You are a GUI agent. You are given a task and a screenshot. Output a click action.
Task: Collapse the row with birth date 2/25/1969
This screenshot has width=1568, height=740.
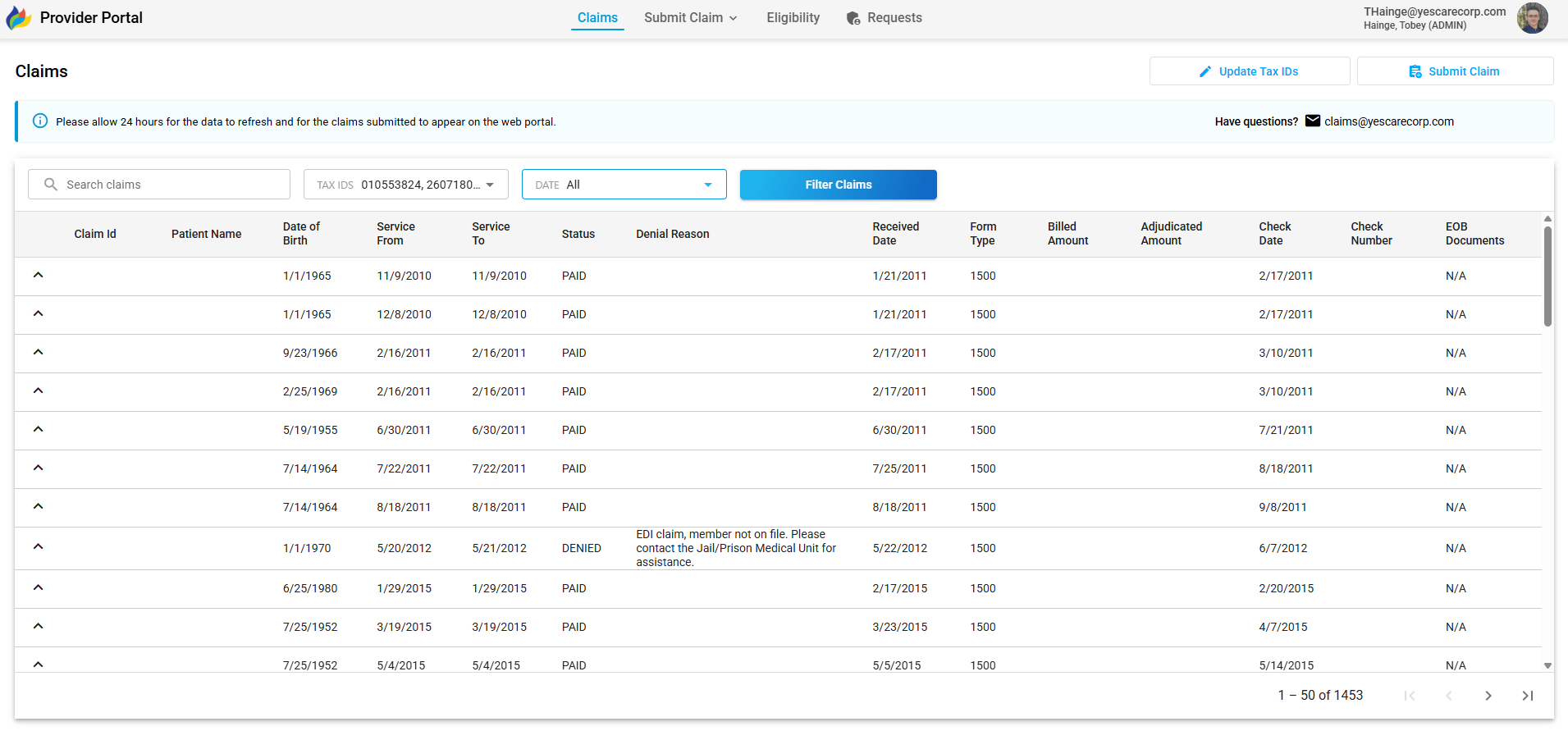[x=38, y=391]
